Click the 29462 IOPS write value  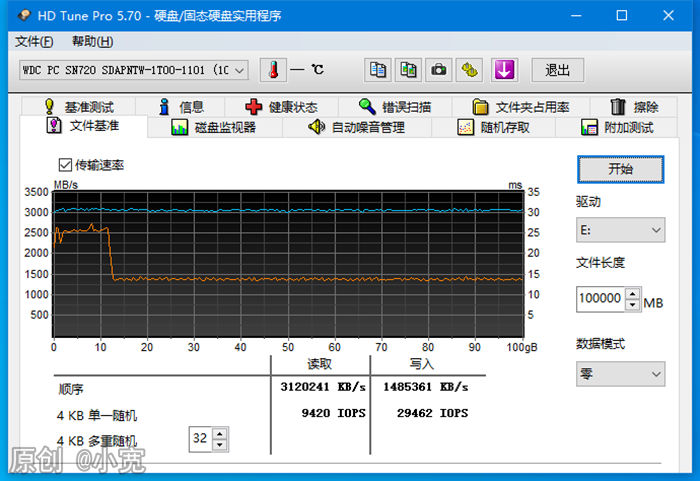432,413
